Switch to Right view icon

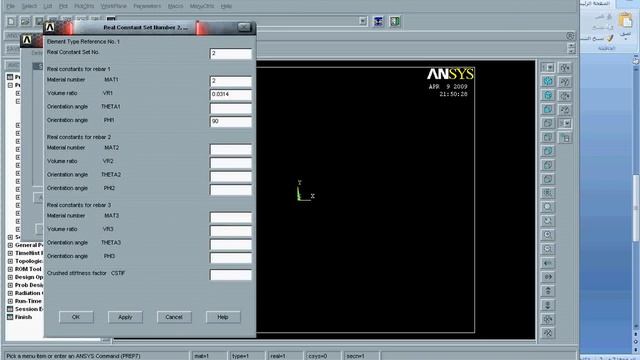pyautogui.click(x=548, y=123)
